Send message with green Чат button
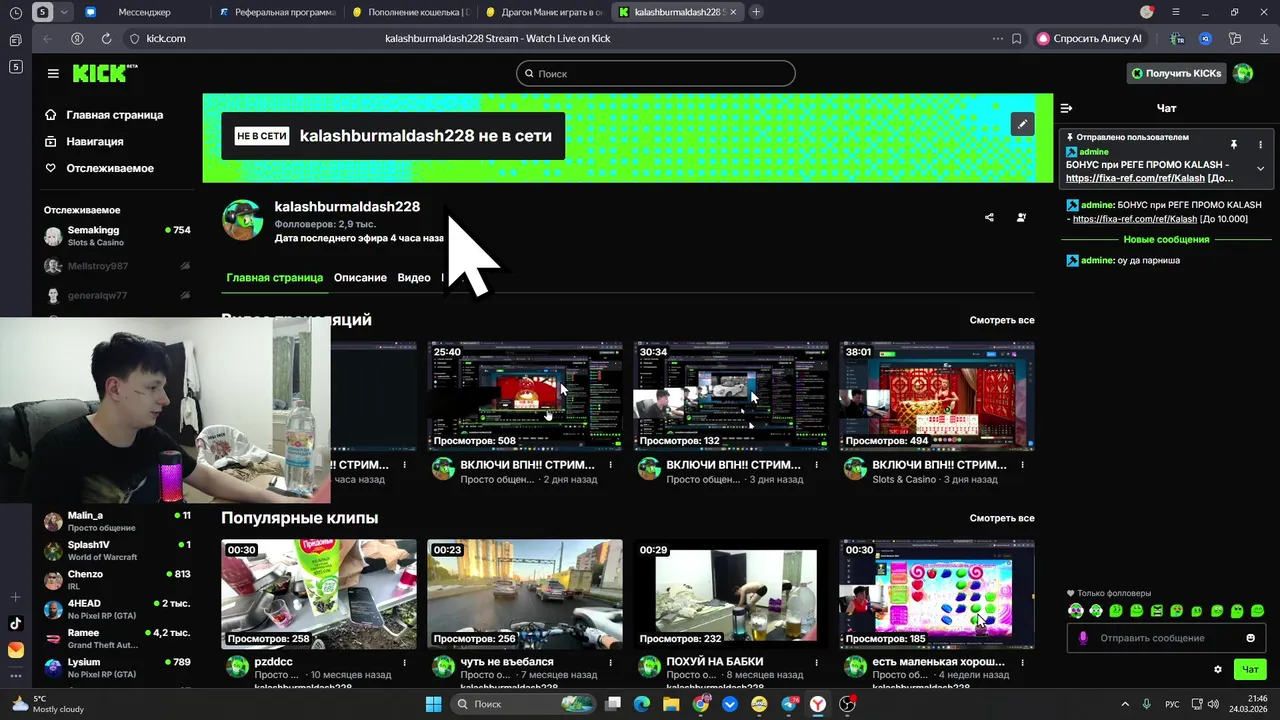This screenshot has height=720, width=1280. point(1250,669)
